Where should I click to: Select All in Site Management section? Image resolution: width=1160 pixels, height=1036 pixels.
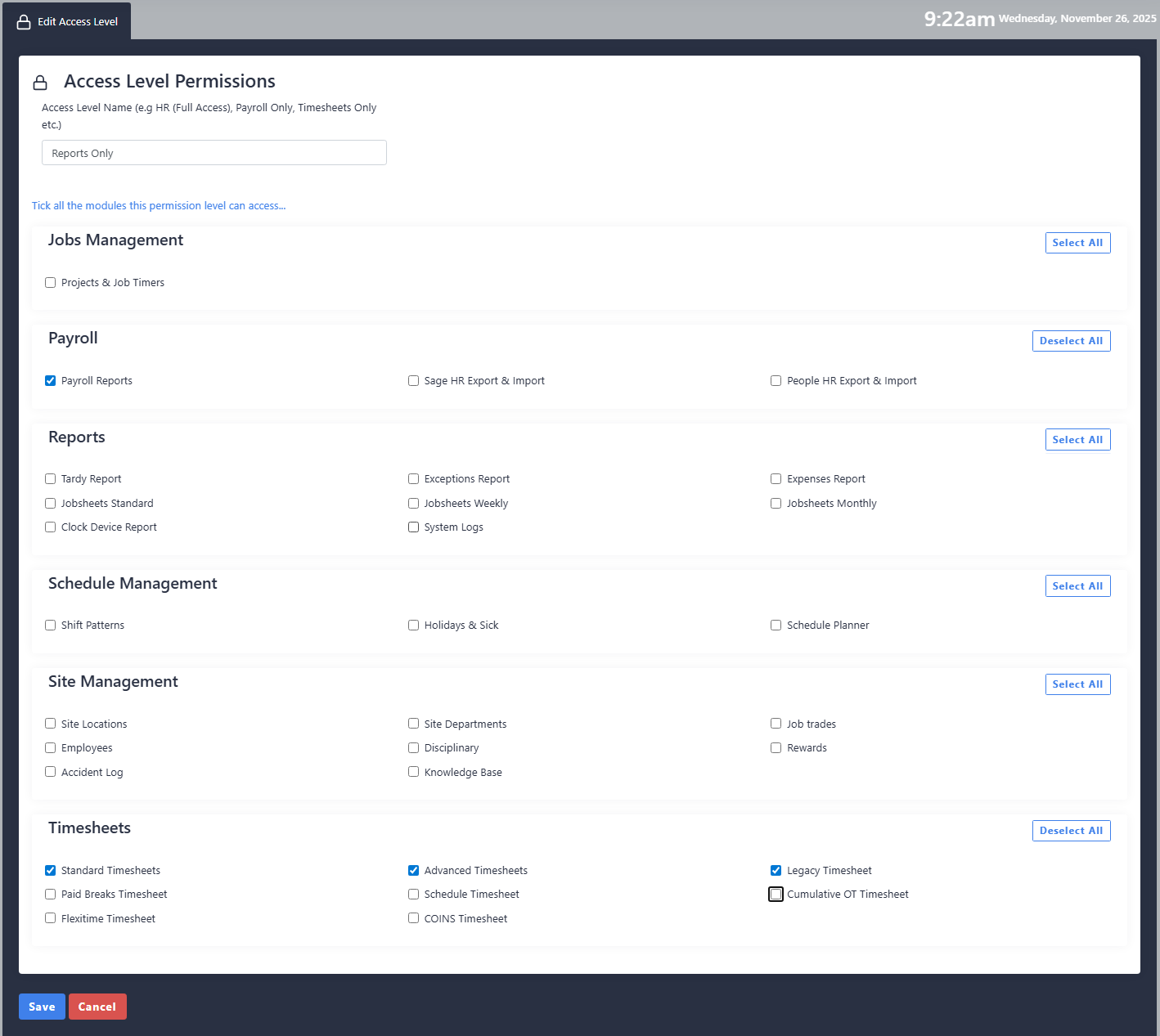pyautogui.click(x=1077, y=684)
